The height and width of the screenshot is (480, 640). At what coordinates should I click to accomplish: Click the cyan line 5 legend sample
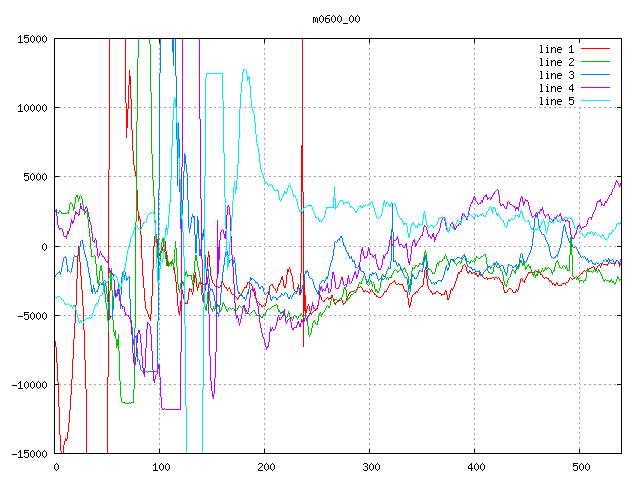pyautogui.click(x=596, y=101)
